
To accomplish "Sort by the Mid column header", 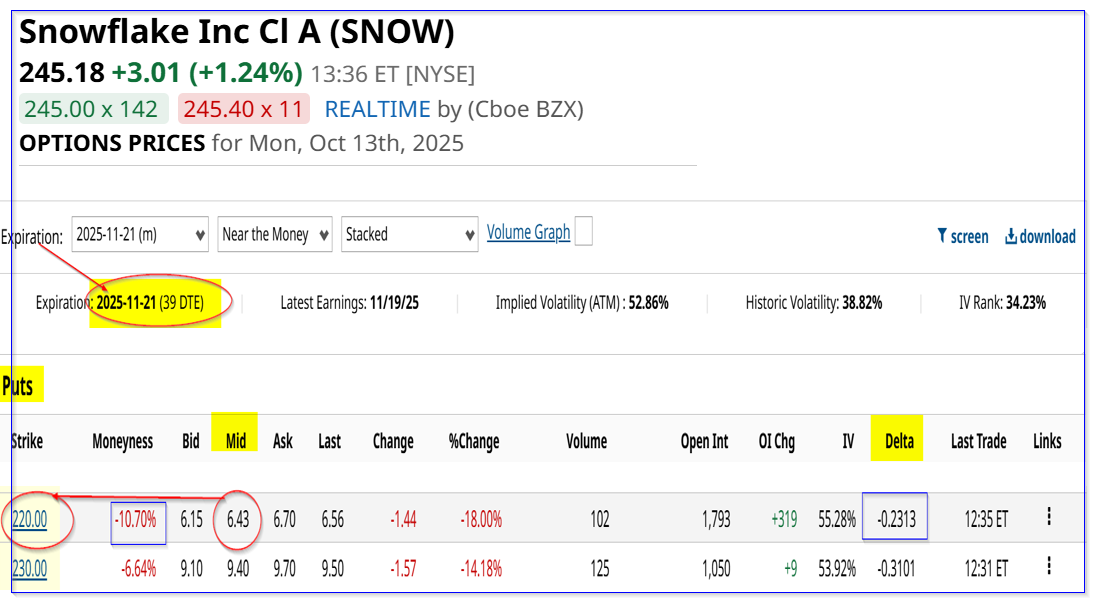I will 236,441.
